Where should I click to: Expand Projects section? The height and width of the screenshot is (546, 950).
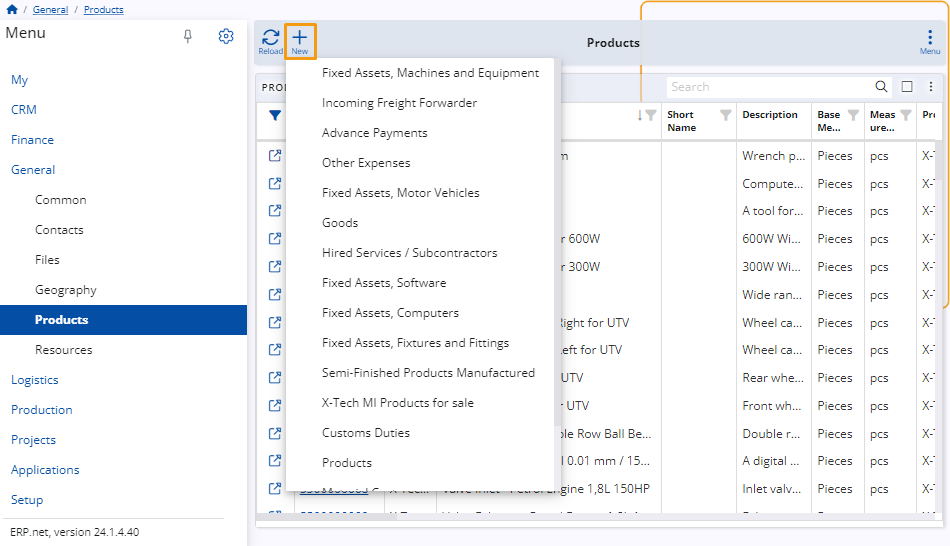[33, 440]
